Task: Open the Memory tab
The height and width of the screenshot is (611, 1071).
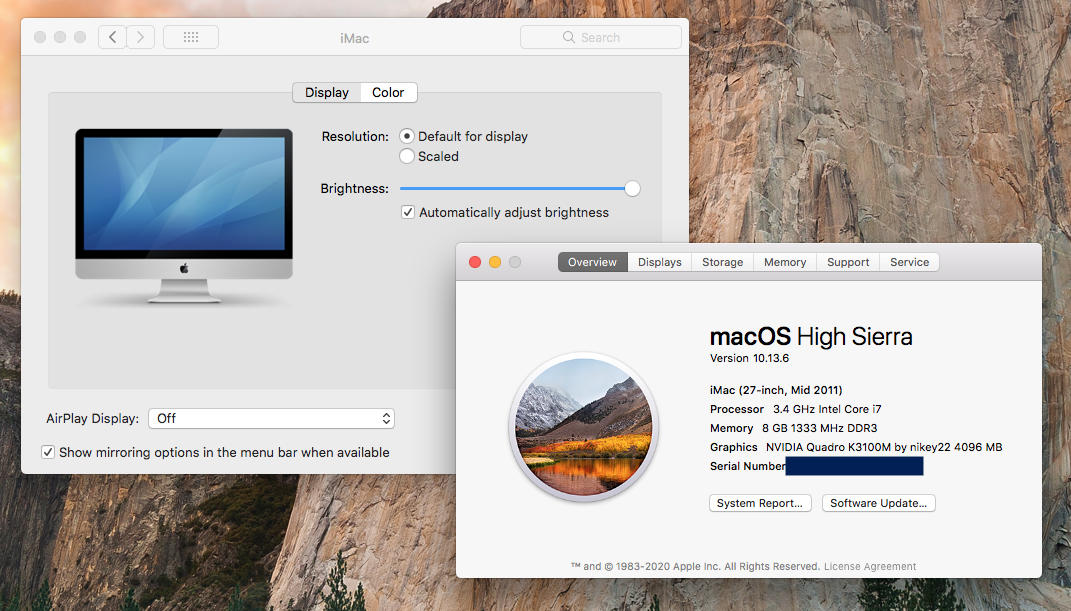Action: pyautogui.click(x=785, y=262)
